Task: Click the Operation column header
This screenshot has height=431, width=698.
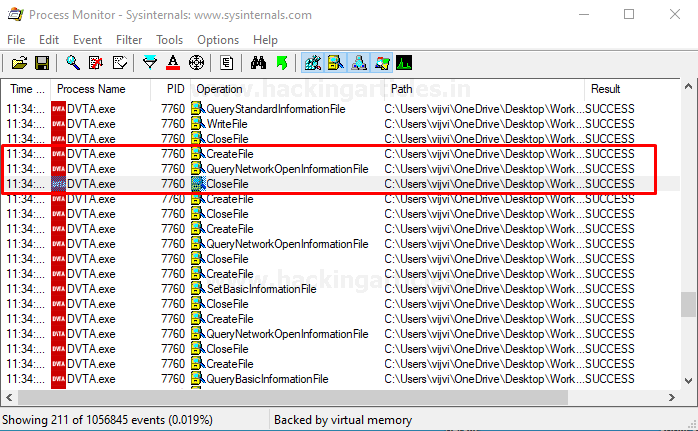Action: pyautogui.click(x=288, y=89)
